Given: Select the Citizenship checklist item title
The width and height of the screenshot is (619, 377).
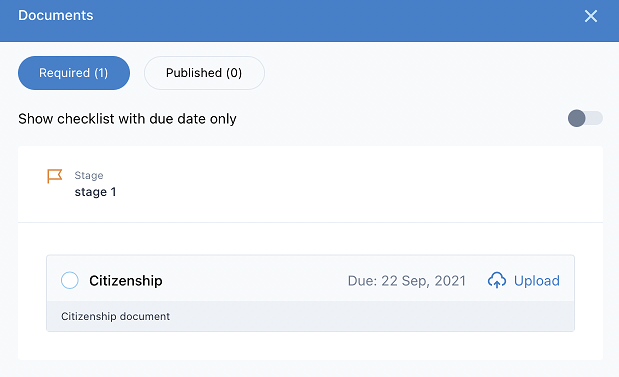Looking at the screenshot, I should (x=126, y=281).
